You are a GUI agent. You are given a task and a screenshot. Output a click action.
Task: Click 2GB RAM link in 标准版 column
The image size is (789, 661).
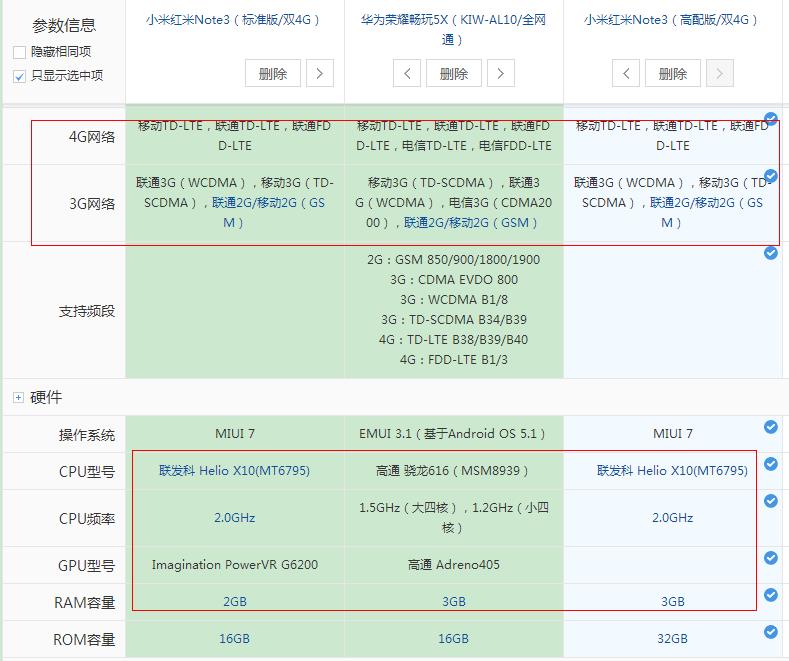(x=235, y=602)
